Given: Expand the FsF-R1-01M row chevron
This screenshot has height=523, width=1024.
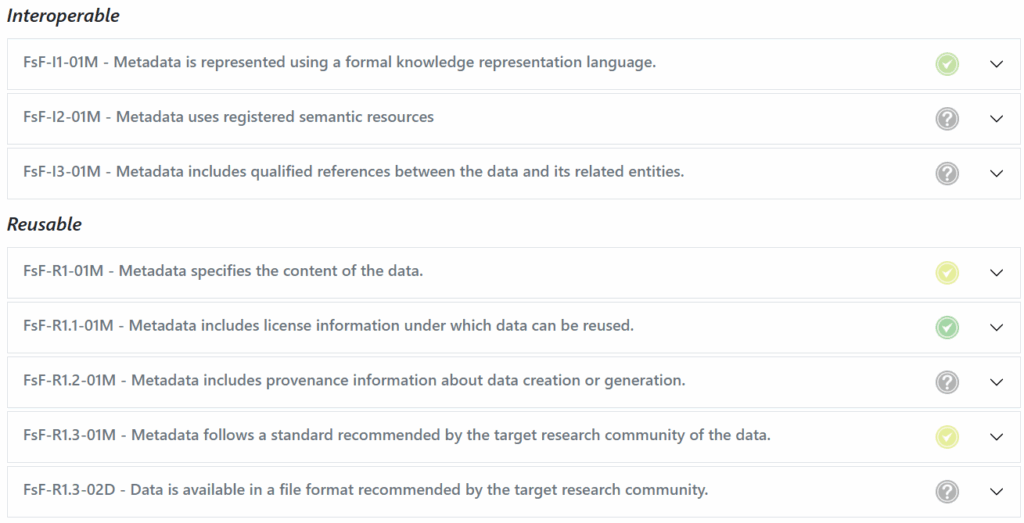Looking at the screenshot, I should pos(996,273).
